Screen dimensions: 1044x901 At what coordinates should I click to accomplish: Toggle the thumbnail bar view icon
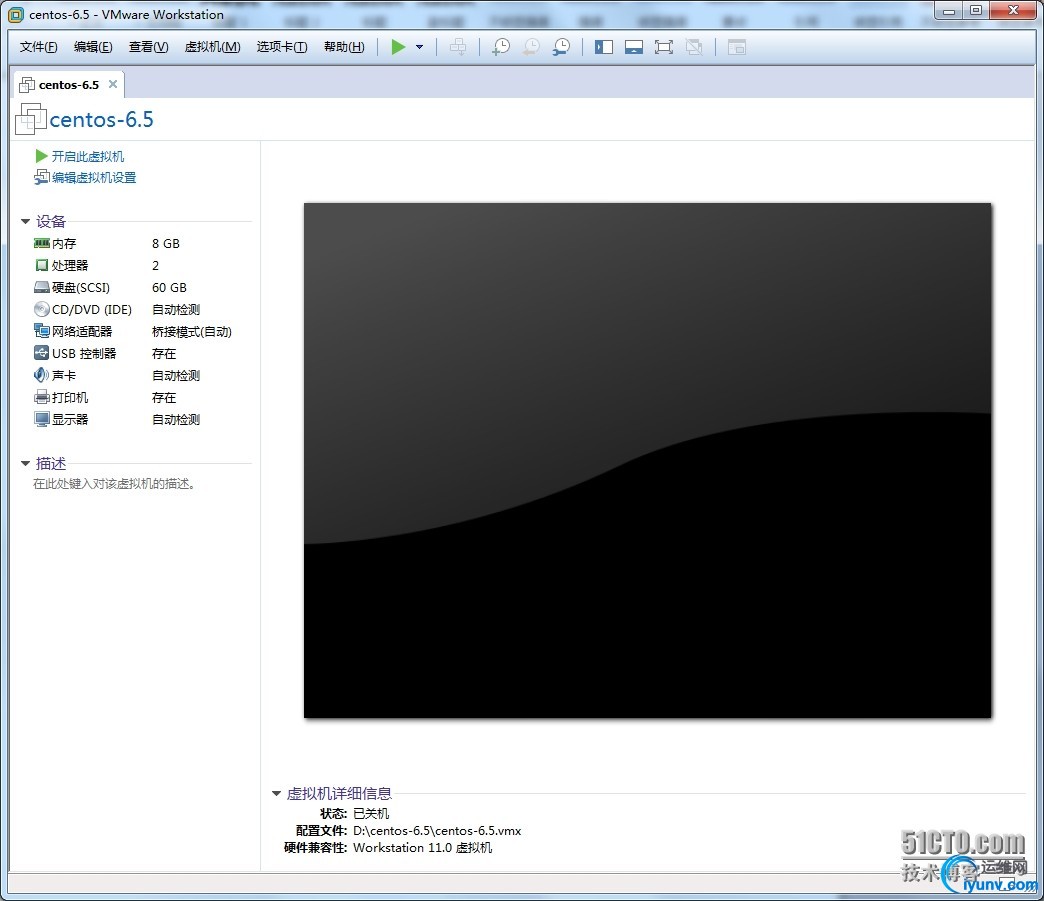pos(634,47)
